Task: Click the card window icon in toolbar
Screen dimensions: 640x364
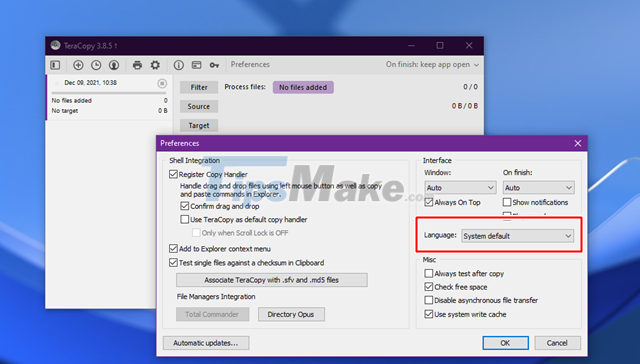Action: pyautogui.click(x=197, y=65)
